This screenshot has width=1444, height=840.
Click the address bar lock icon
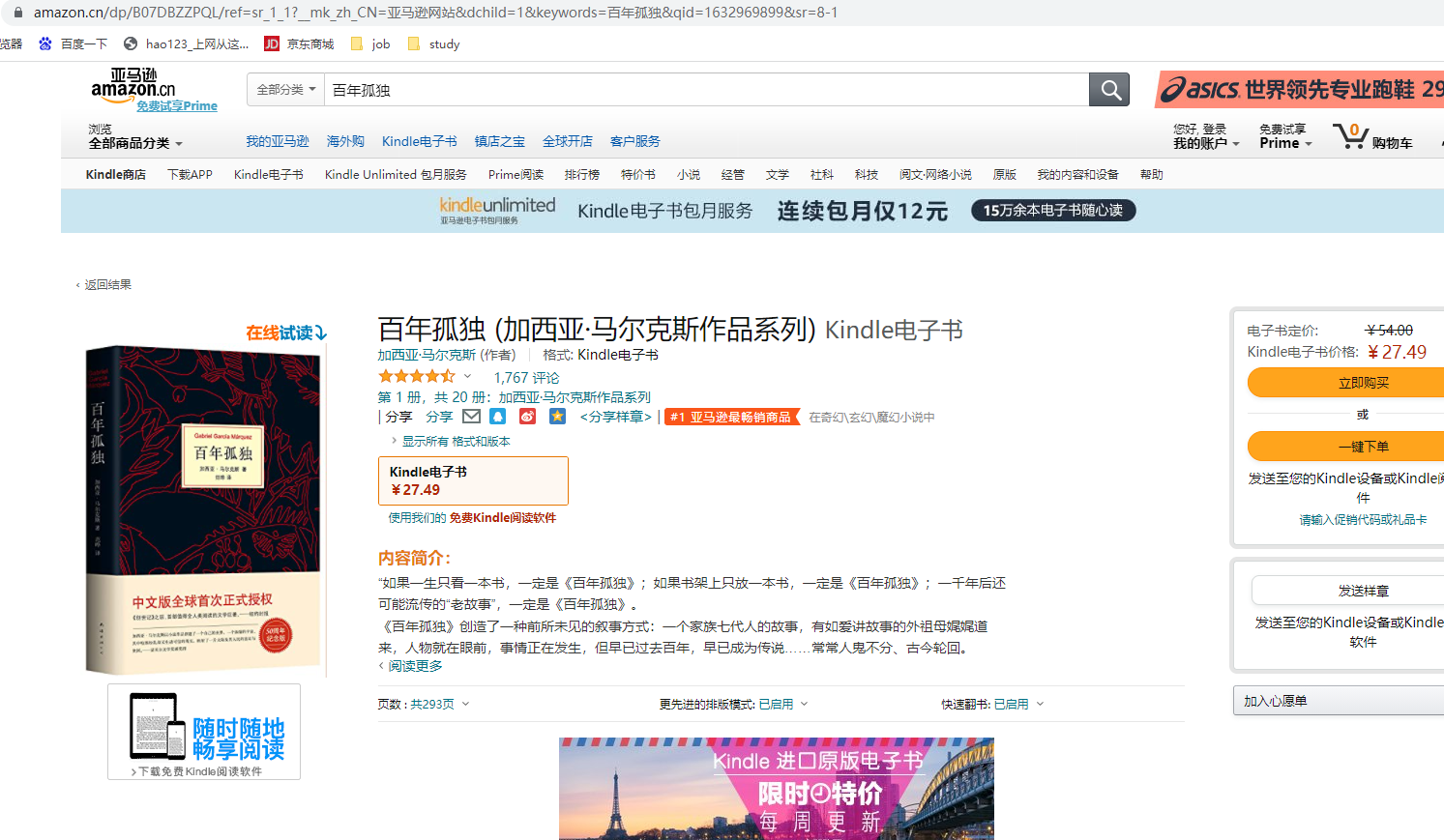(x=16, y=13)
